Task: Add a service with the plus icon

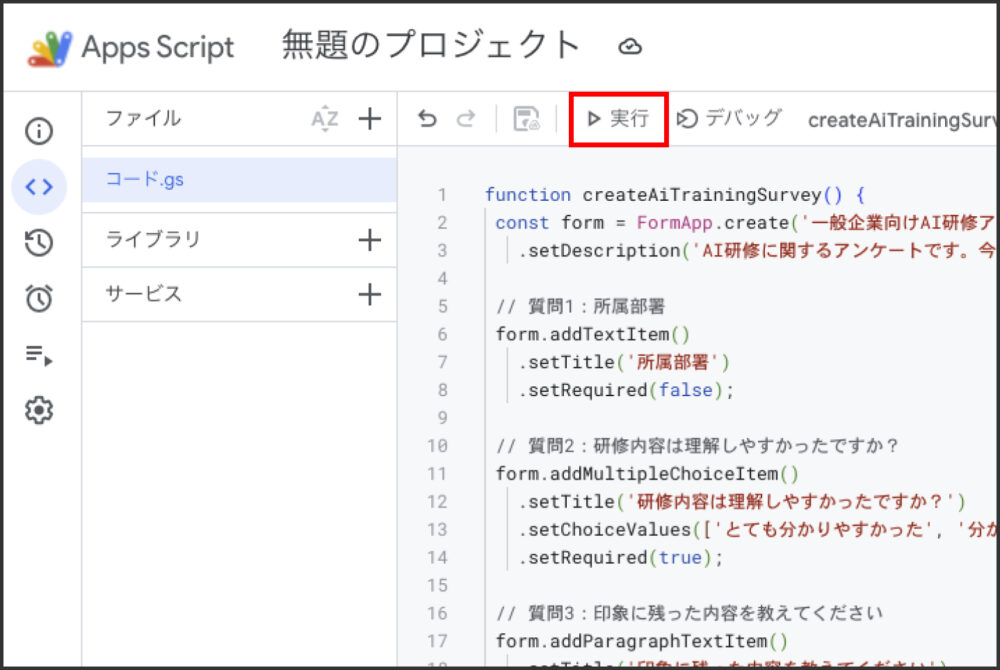Action: (x=370, y=295)
